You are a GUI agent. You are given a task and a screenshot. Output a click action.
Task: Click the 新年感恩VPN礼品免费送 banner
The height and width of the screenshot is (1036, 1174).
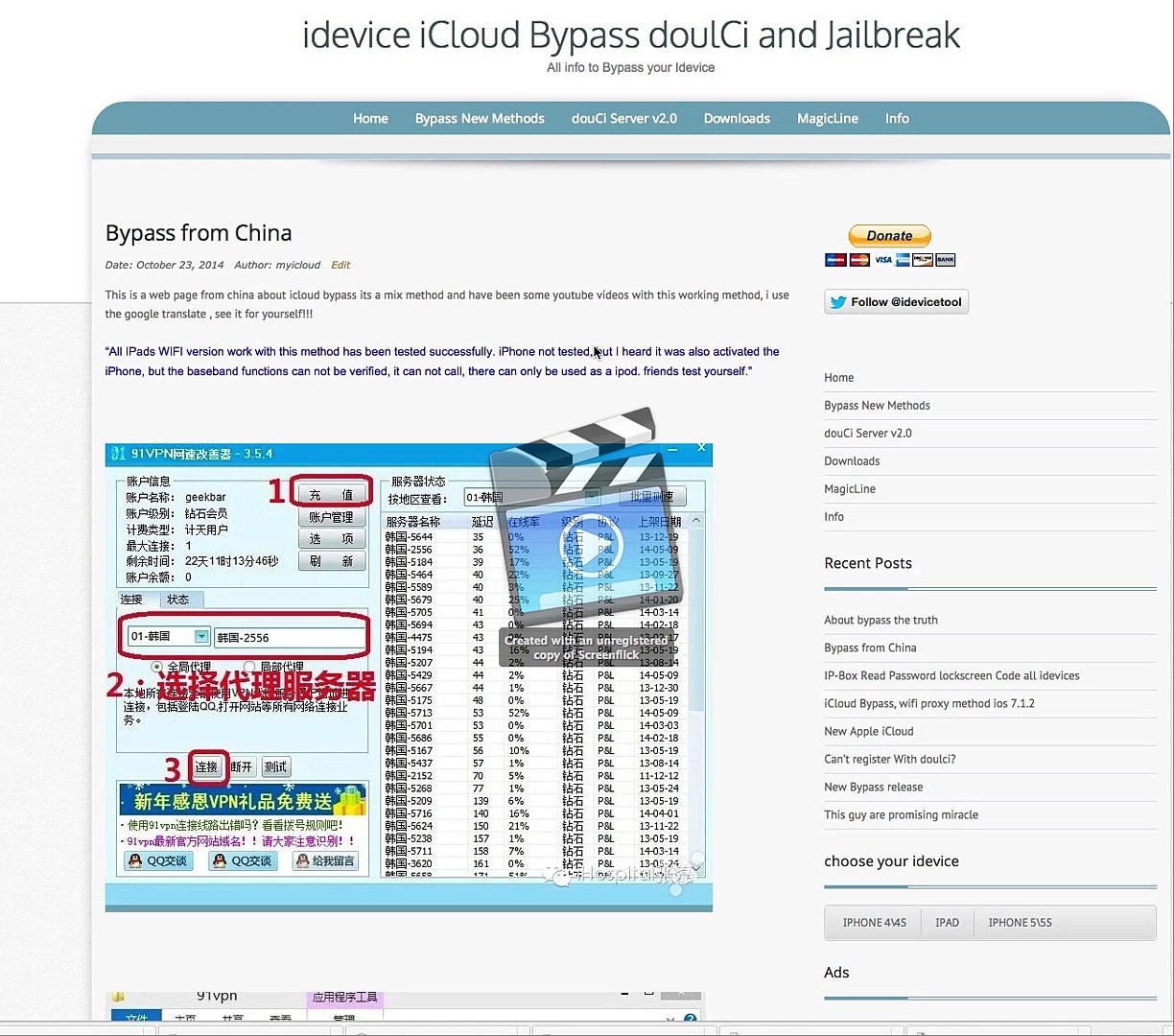[243, 800]
